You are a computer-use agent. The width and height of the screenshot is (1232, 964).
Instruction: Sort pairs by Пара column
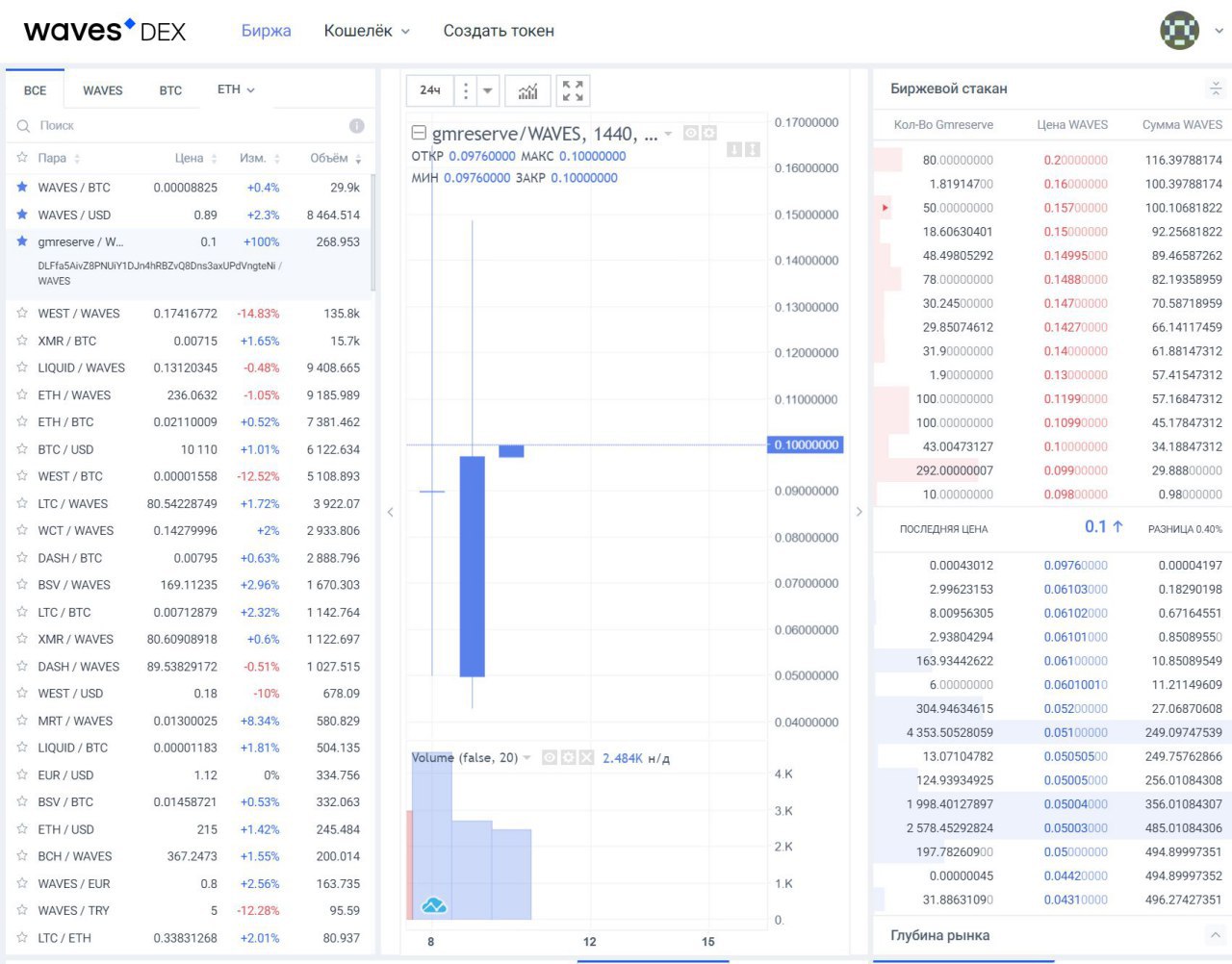coord(59,158)
